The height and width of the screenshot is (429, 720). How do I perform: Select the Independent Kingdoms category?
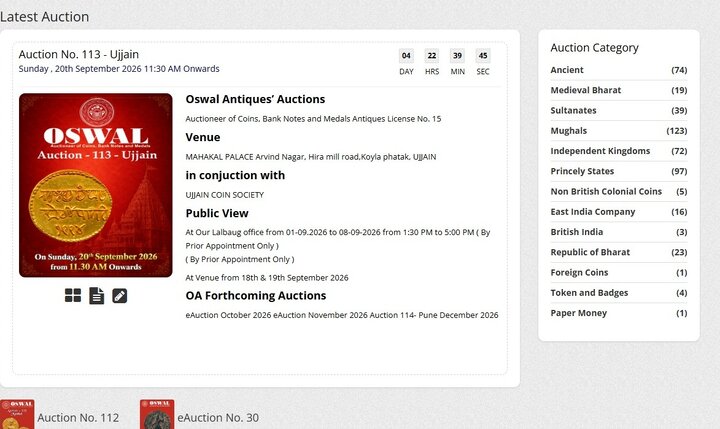[x=600, y=151]
